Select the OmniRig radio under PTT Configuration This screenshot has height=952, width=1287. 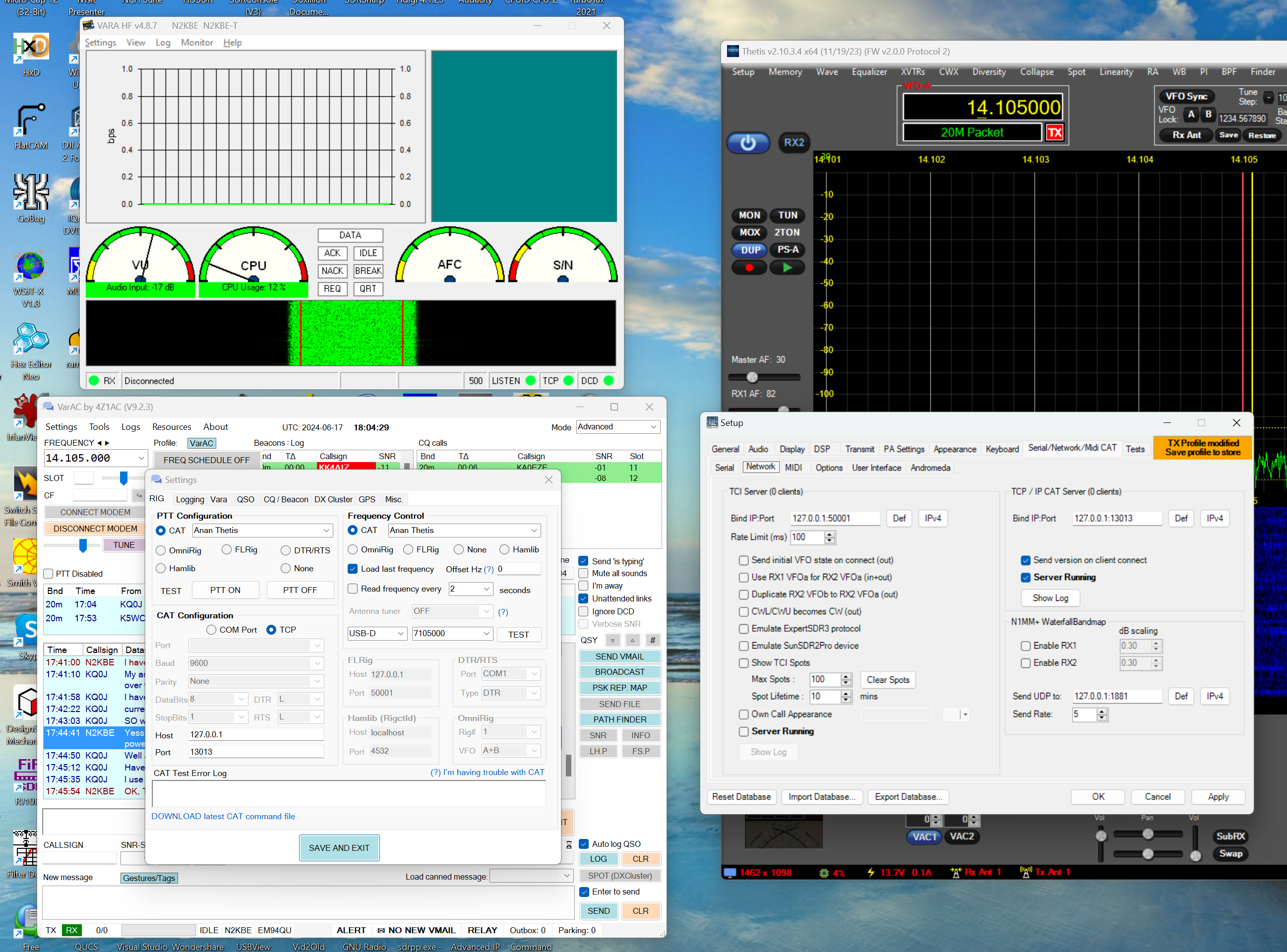coord(161,550)
